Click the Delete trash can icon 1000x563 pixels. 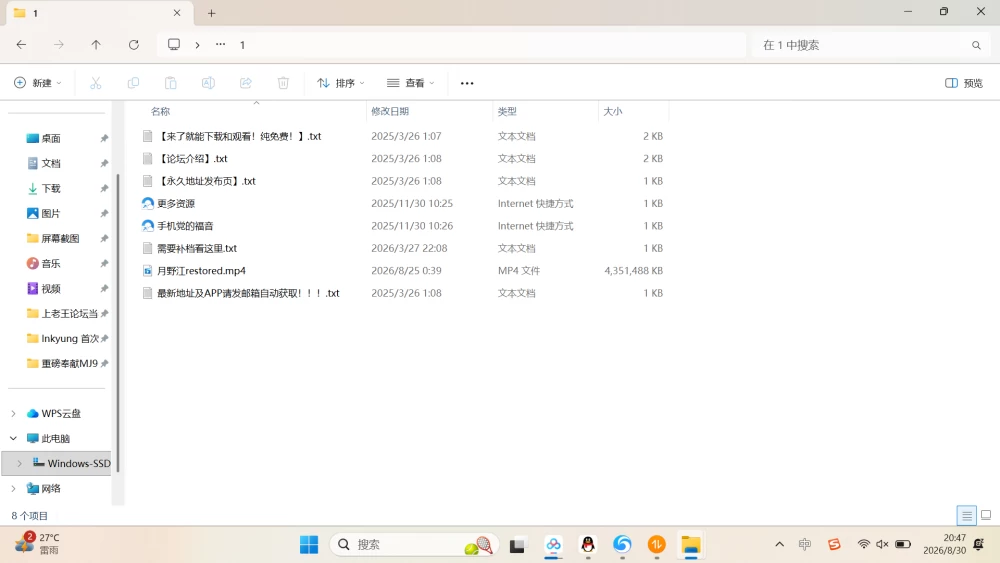(x=283, y=83)
